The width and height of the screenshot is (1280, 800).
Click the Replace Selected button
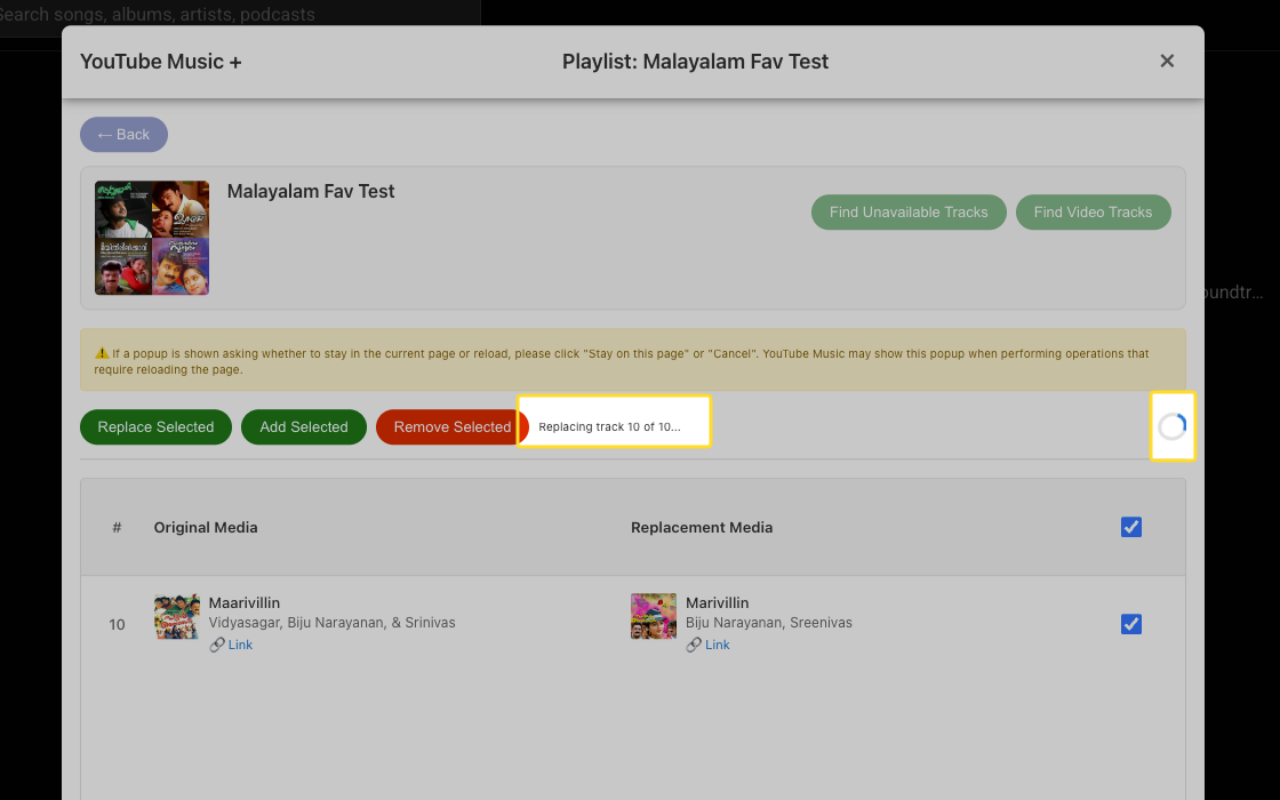156,427
